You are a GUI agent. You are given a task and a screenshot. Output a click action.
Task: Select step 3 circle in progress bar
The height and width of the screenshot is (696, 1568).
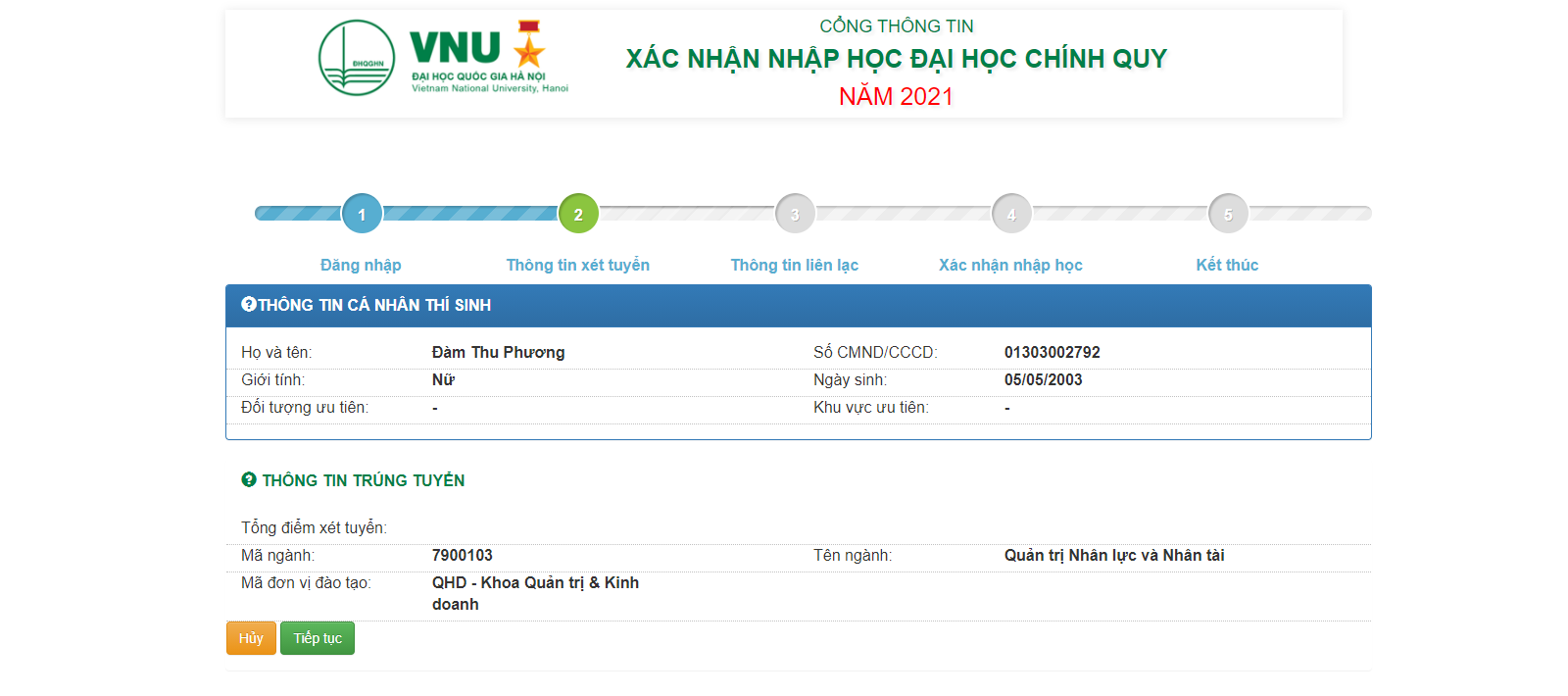[x=795, y=214]
